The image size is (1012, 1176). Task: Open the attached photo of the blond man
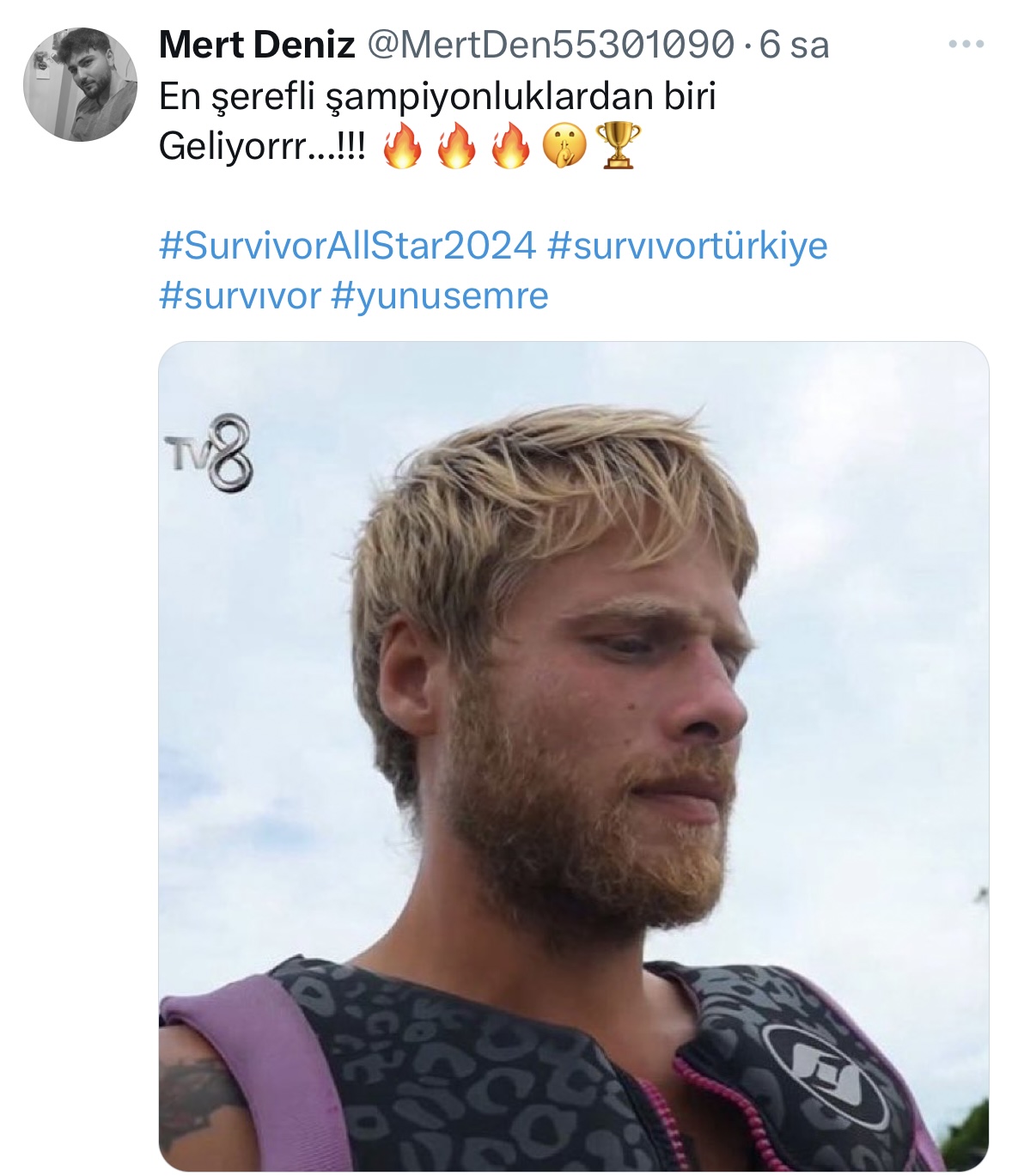click(574, 756)
